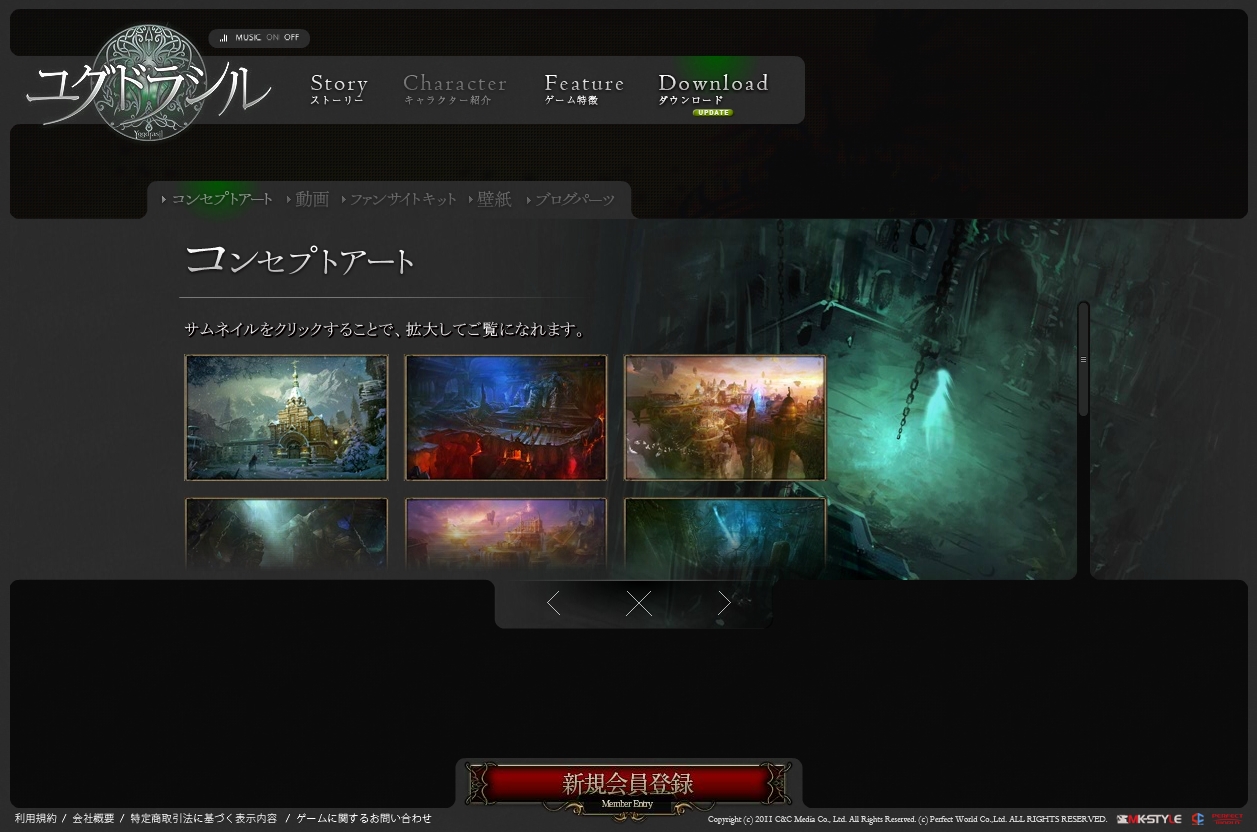
Task: Open the ゲームに関するお問い合わせ link
Action: pos(364,818)
